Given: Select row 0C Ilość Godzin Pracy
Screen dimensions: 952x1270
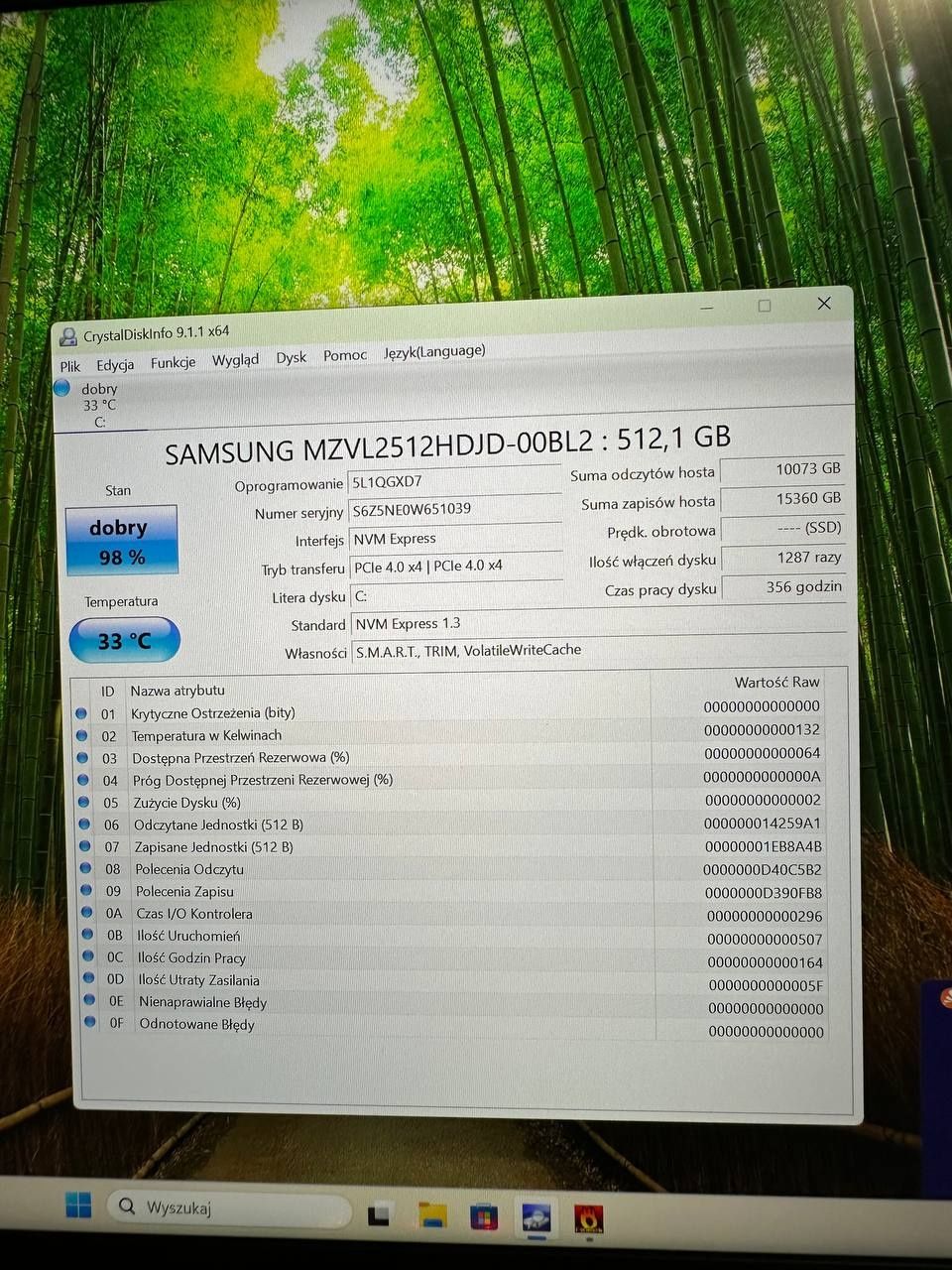Looking at the screenshot, I should pyautogui.click(x=454, y=960).
